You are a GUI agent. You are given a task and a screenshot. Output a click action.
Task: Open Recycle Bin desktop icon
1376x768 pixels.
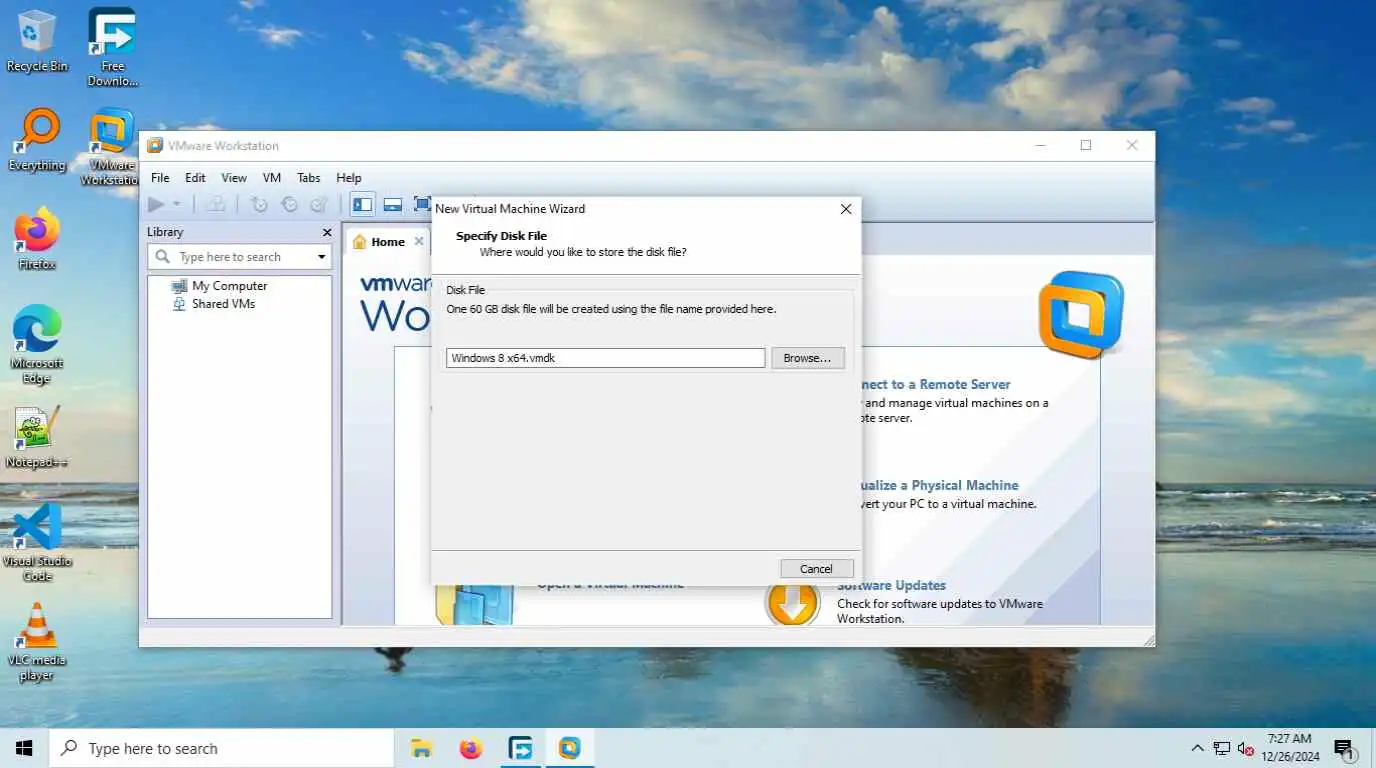coord(37,41)
